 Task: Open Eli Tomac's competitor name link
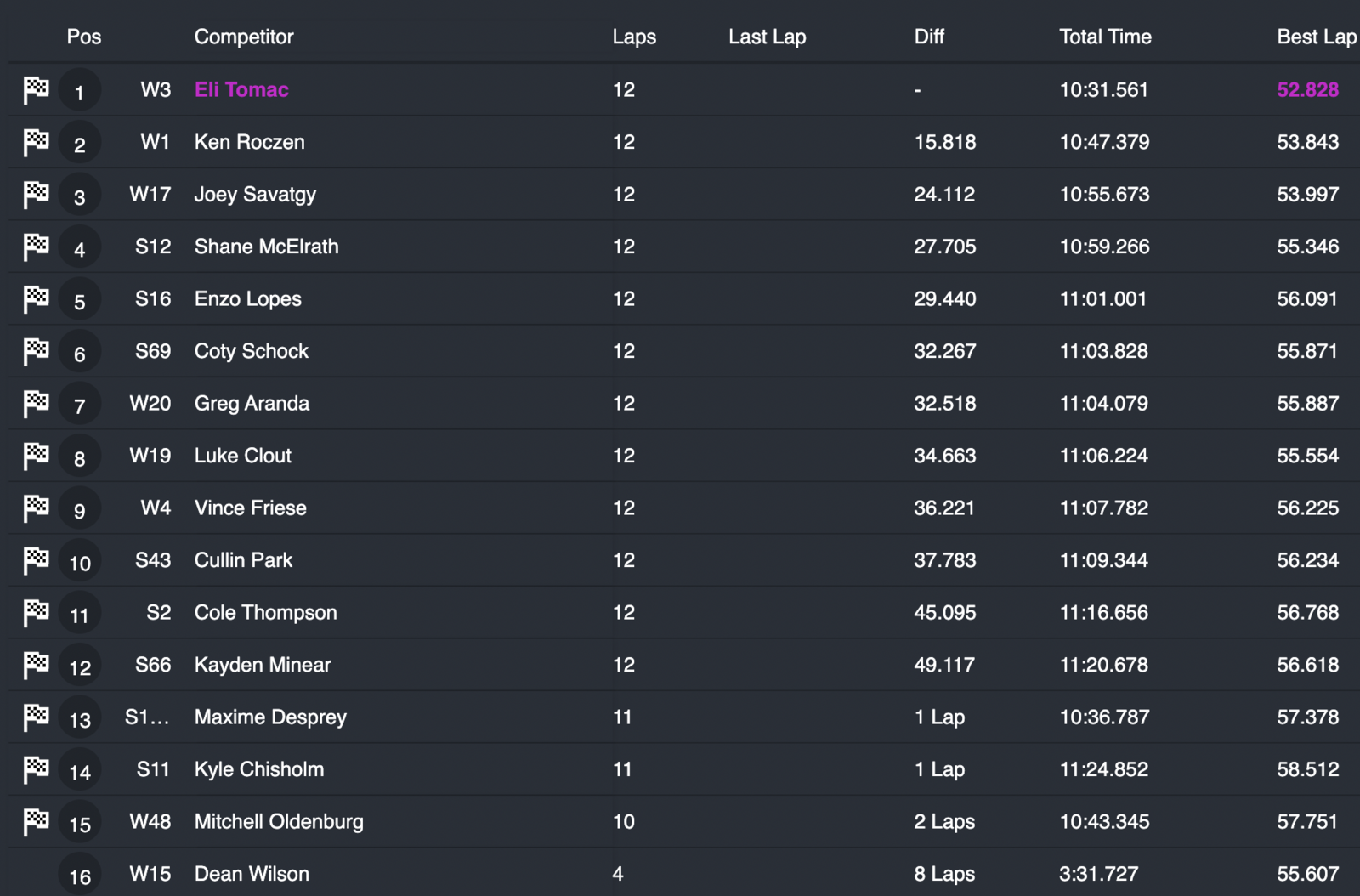[241, 89]
